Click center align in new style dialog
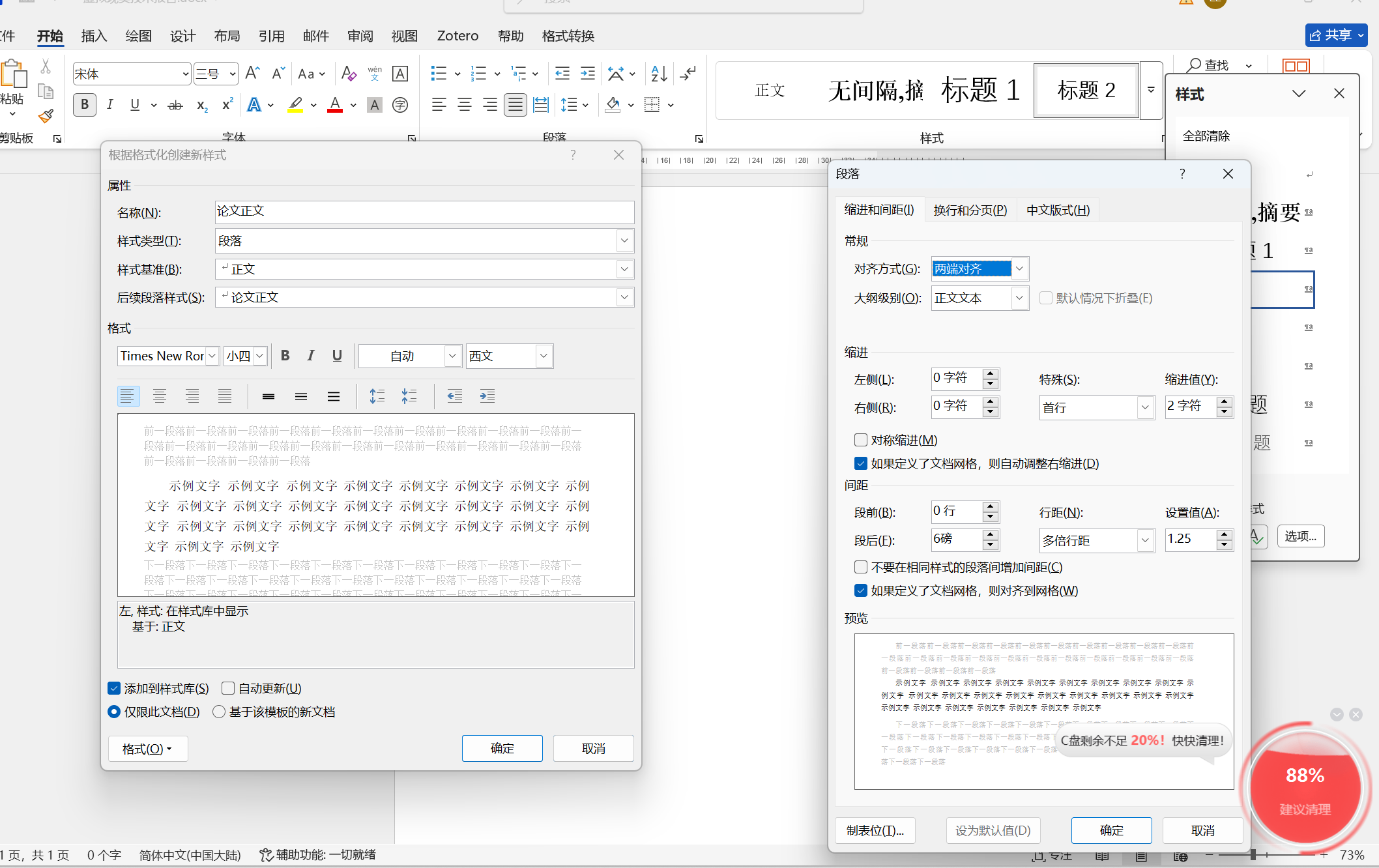Image resolution: width=1379 pixels, height=868 pixels. (x=160, y=396)
